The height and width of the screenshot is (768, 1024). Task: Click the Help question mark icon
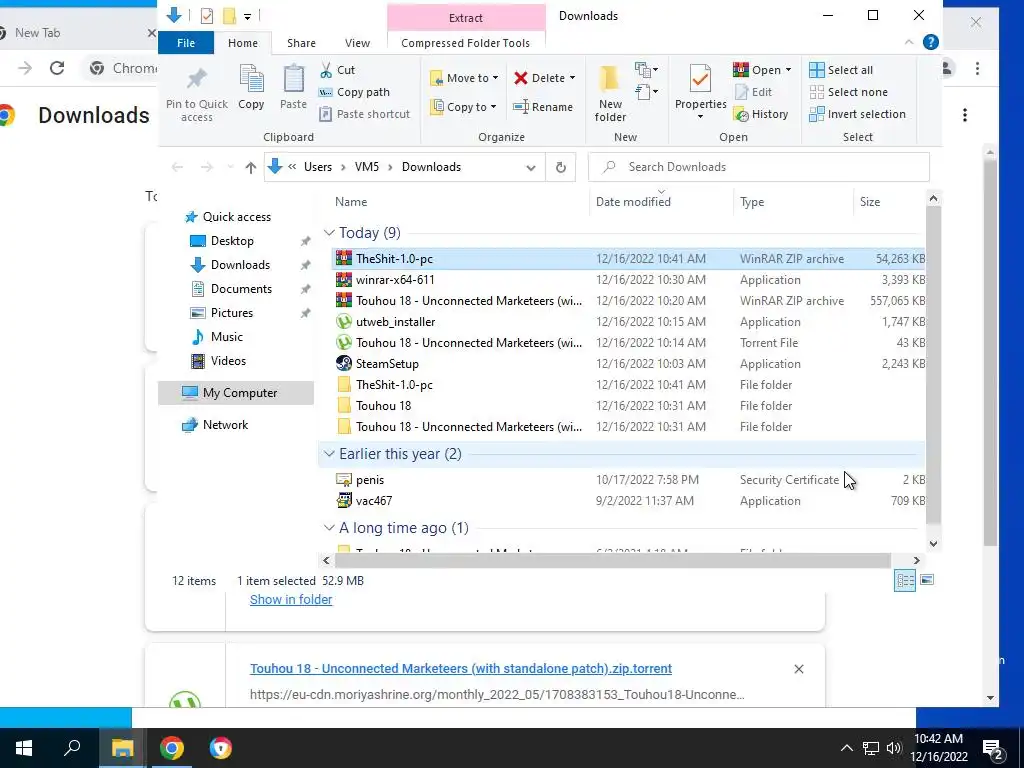[931, 42]
